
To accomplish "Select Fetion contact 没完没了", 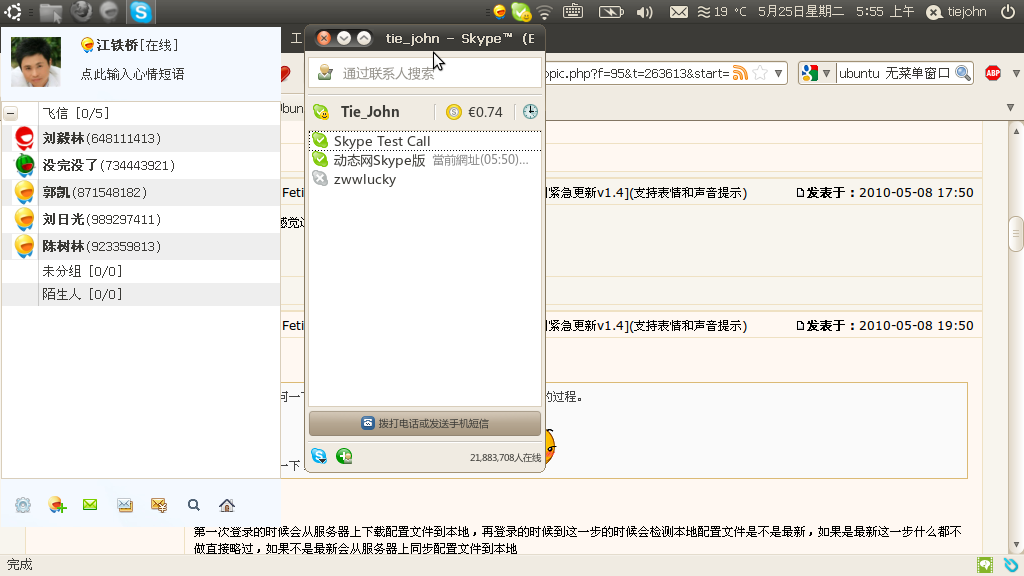I will tap(141, 165).
